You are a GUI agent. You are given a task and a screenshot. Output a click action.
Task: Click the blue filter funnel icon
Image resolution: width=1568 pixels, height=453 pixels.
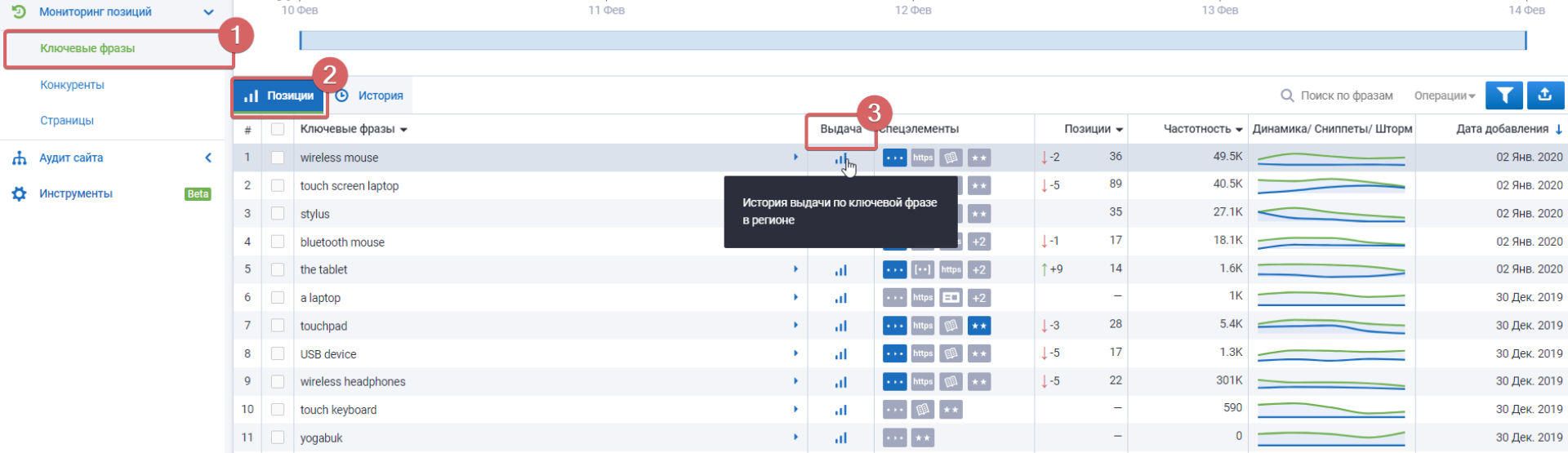(x=1503, y=95)
